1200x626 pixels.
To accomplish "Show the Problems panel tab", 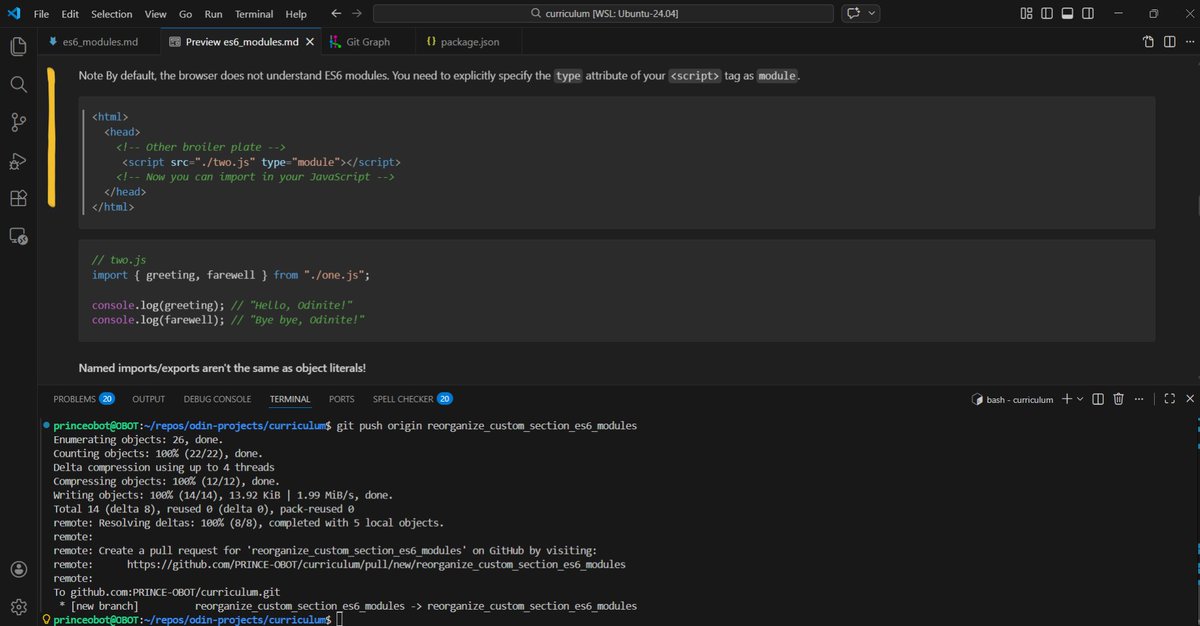I will point(83,399).
